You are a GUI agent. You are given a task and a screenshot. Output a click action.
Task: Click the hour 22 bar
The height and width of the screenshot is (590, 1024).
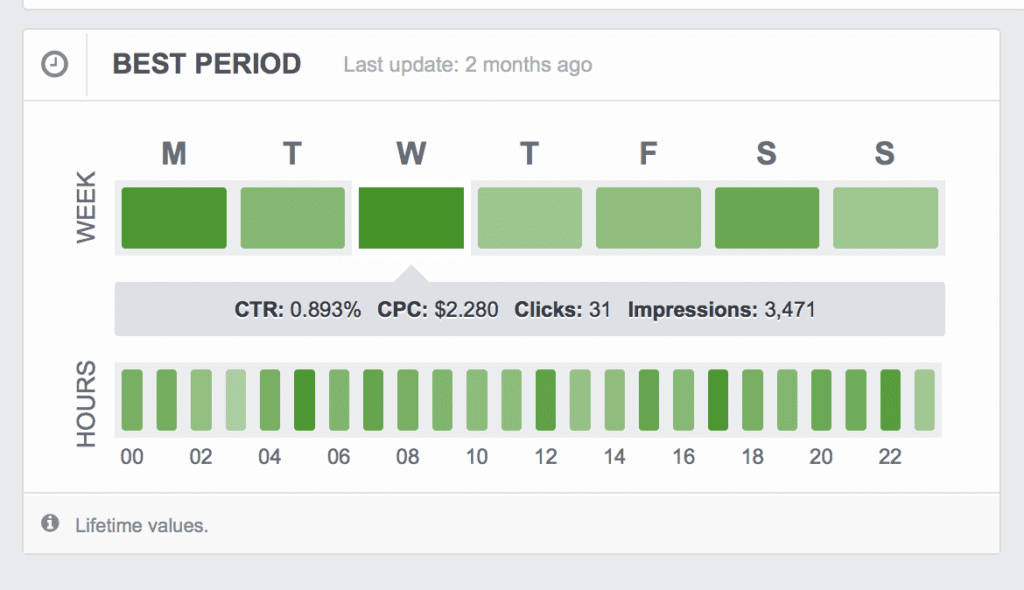[890, 400]
